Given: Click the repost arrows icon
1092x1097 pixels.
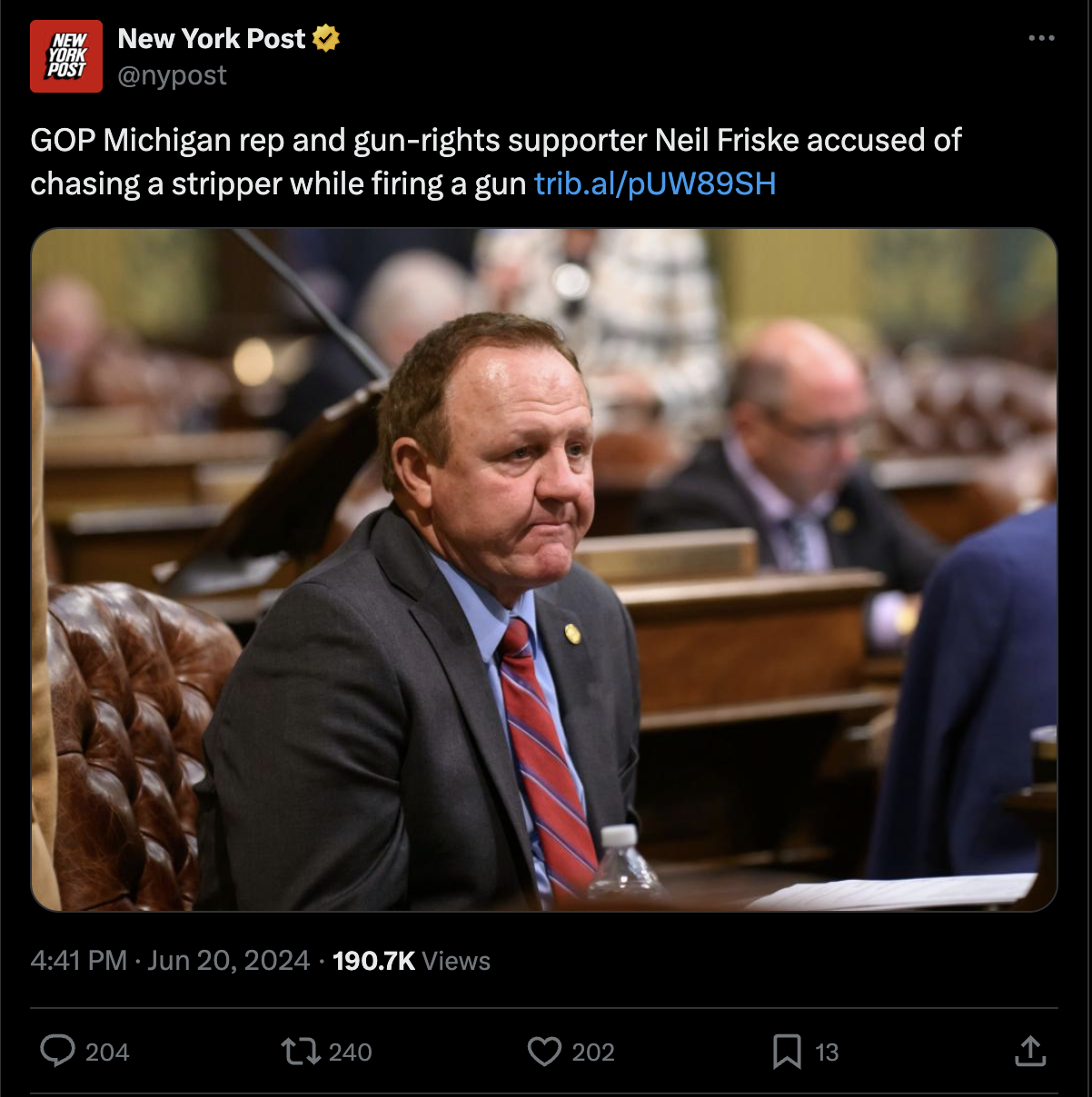Looking at the screenshot, I should tap(300, 1052).
